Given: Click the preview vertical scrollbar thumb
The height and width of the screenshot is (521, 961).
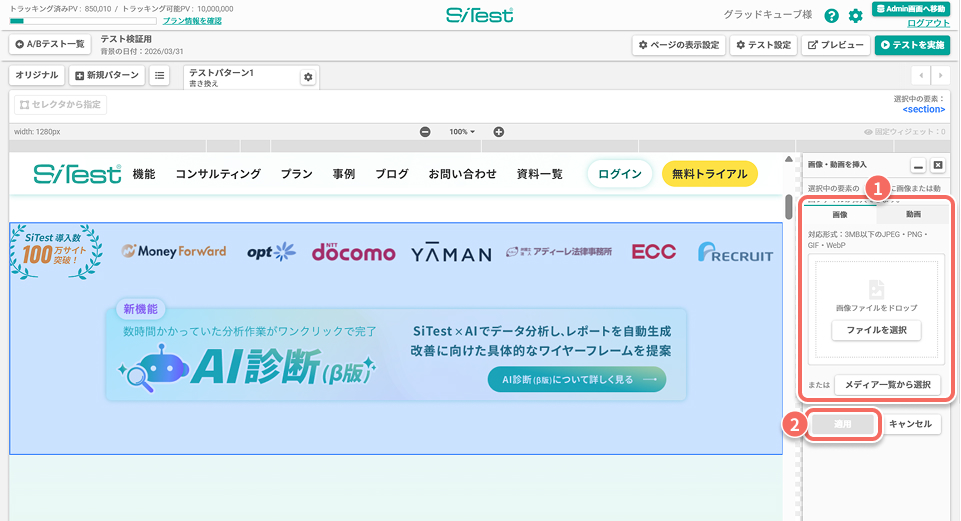Looking at the screenshot, I should 789,207.
